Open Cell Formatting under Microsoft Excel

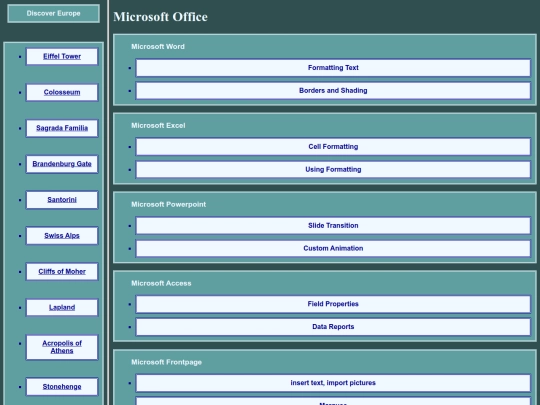(x=333, y=147)
